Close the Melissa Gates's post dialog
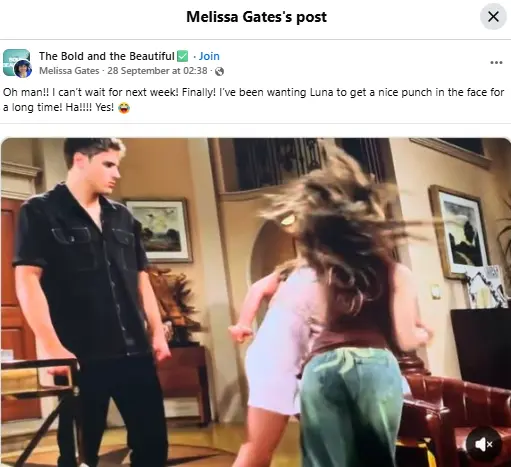 click(493, 16)
